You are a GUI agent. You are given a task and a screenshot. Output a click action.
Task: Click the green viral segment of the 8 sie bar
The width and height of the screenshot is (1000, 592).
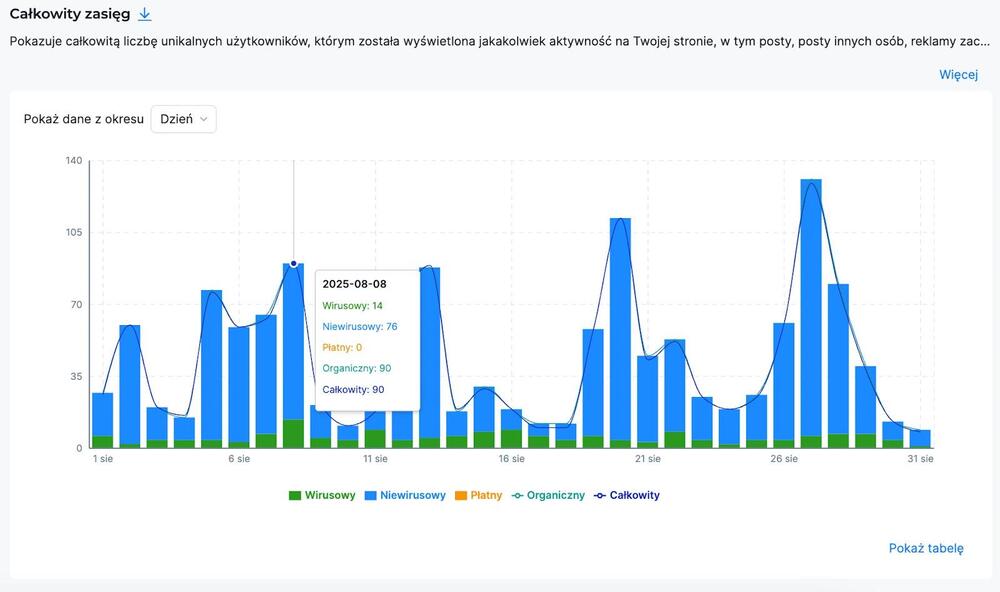pos(293,434)
